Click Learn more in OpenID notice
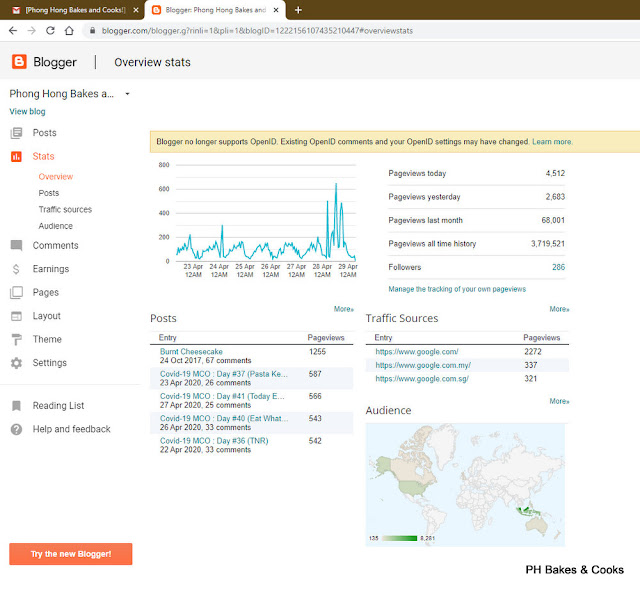The width and height of the screenshot is (640, 589). (552, 142)
